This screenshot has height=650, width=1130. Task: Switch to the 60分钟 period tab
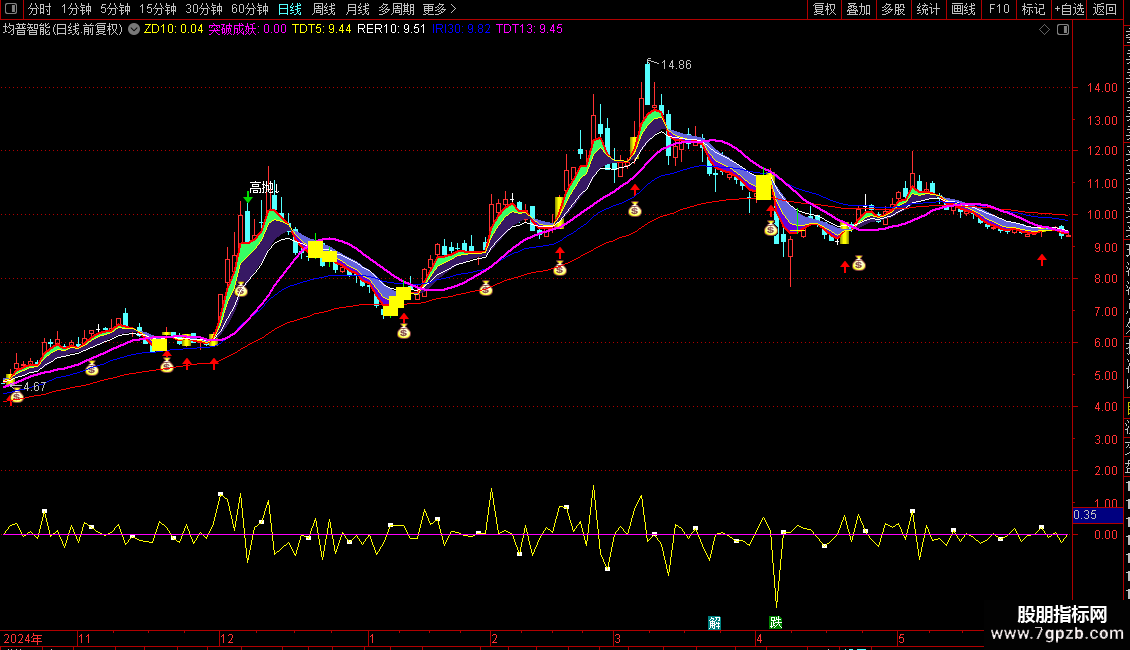(x=249, y=9)
